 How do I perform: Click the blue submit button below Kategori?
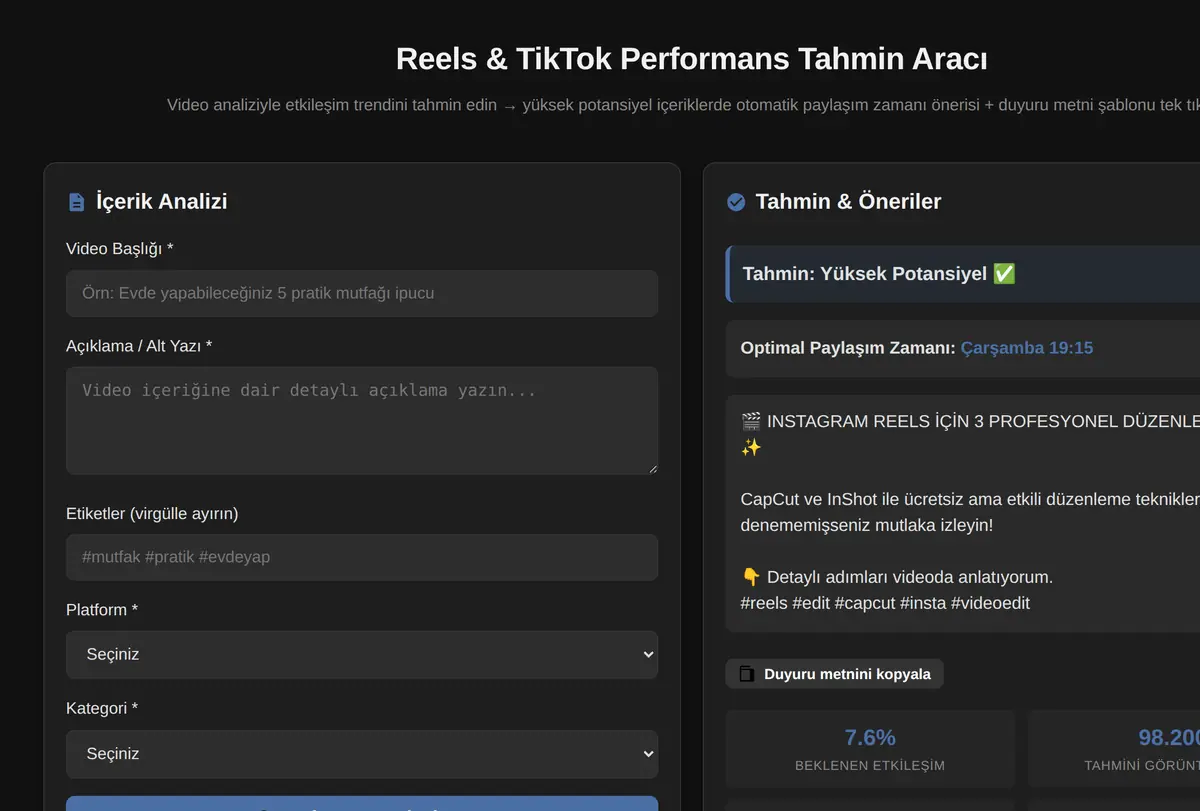click(362, 803)
